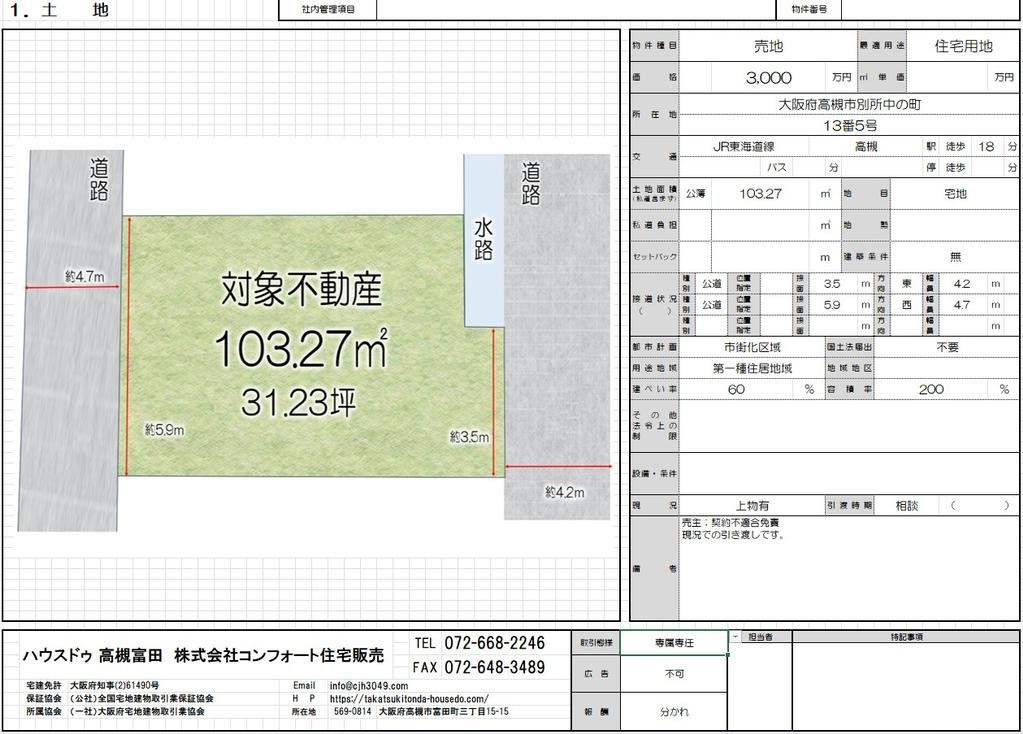Viewport: 1023px width, 734px height.
Task: Click the TEL number 072-668-2246
Action: pyautogui.click(x=495, y=643)
